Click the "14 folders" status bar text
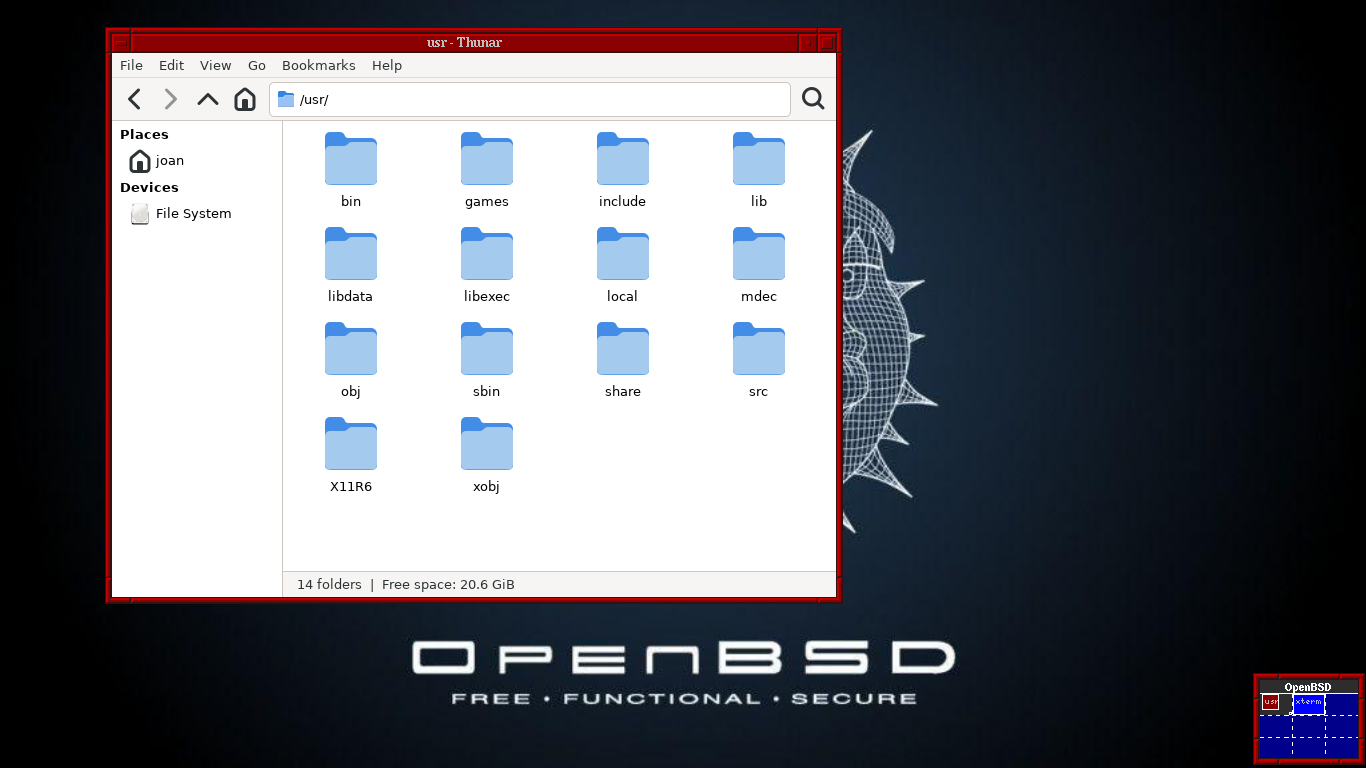The width and height of the screenshot is (1366, 768). click(329, 584)
